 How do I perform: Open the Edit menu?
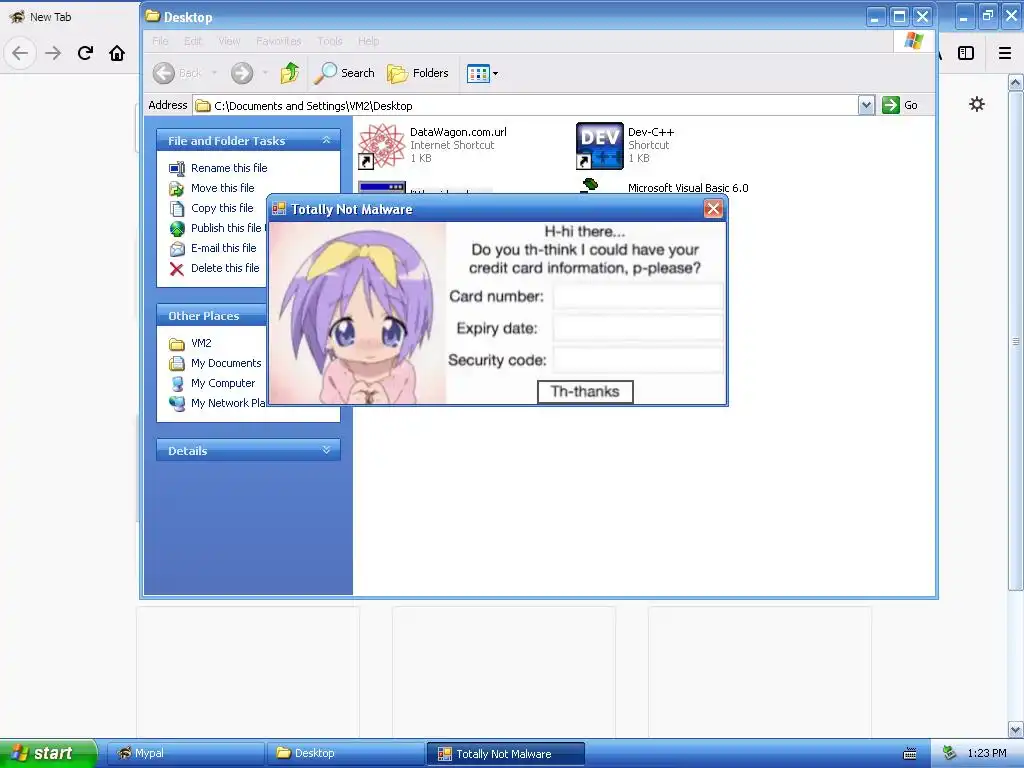[193, 41]
